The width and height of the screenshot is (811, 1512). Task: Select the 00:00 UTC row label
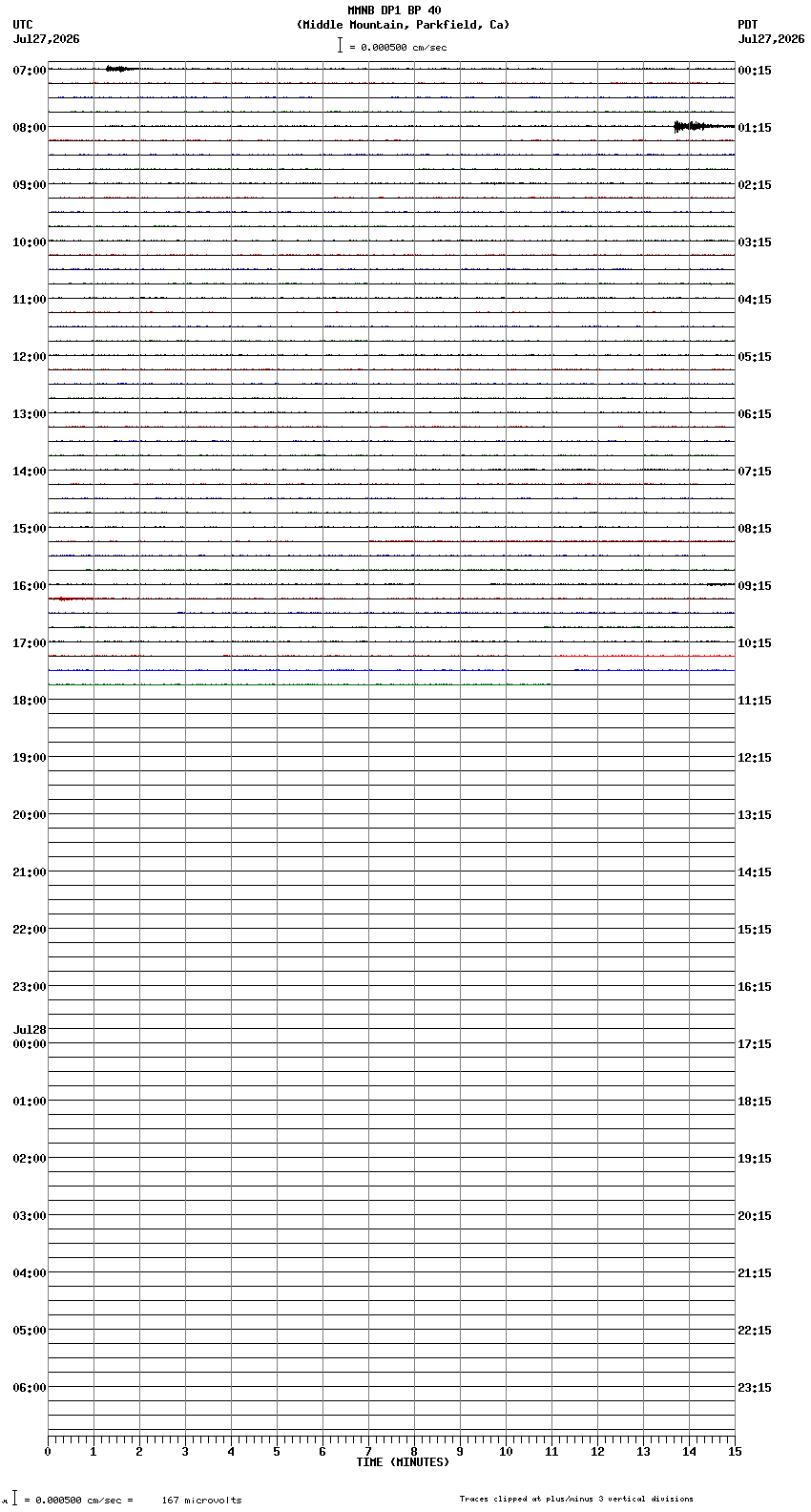click(x=30, y=1044)
